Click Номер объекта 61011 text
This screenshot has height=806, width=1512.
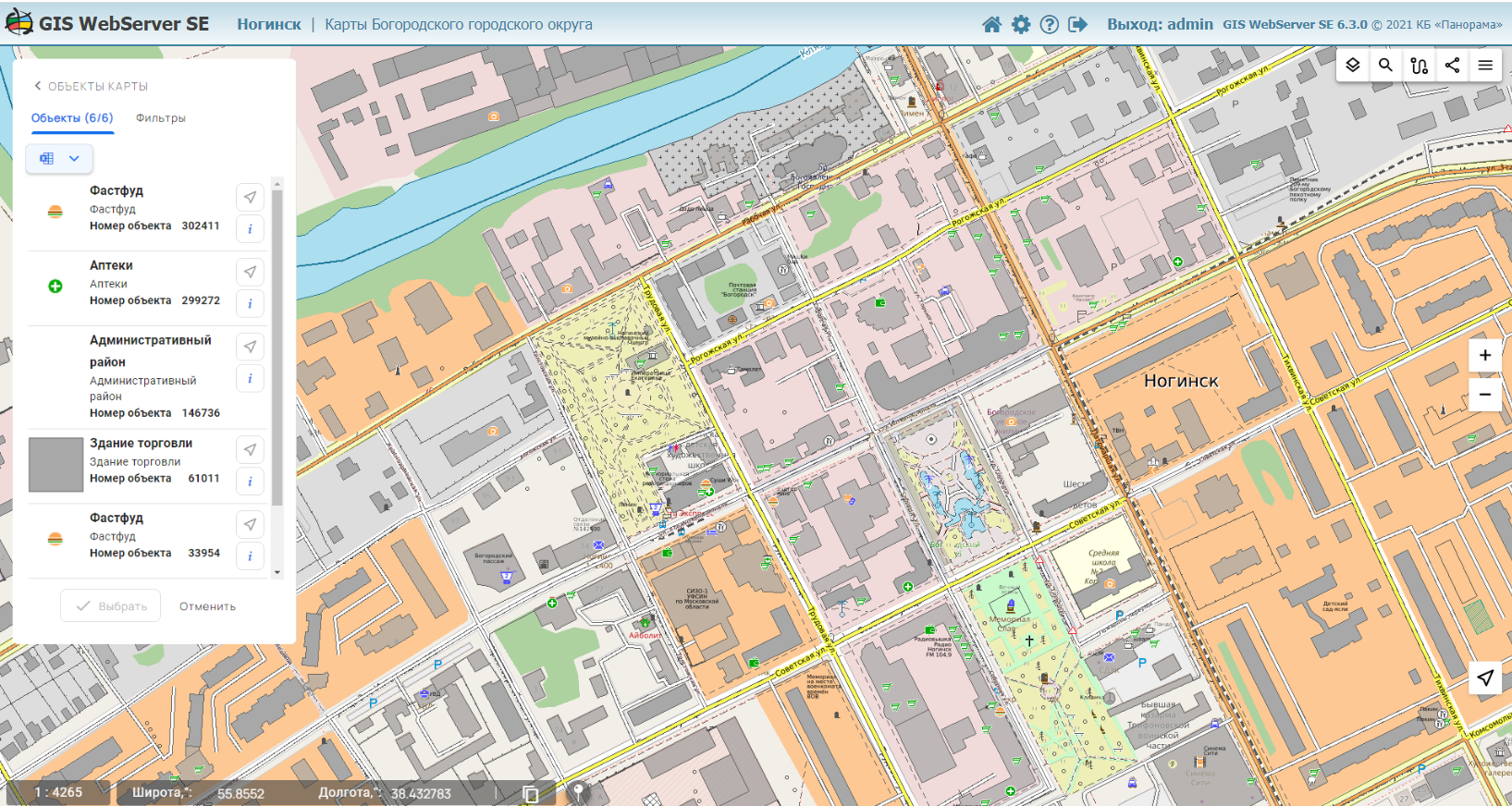(154, 479)
